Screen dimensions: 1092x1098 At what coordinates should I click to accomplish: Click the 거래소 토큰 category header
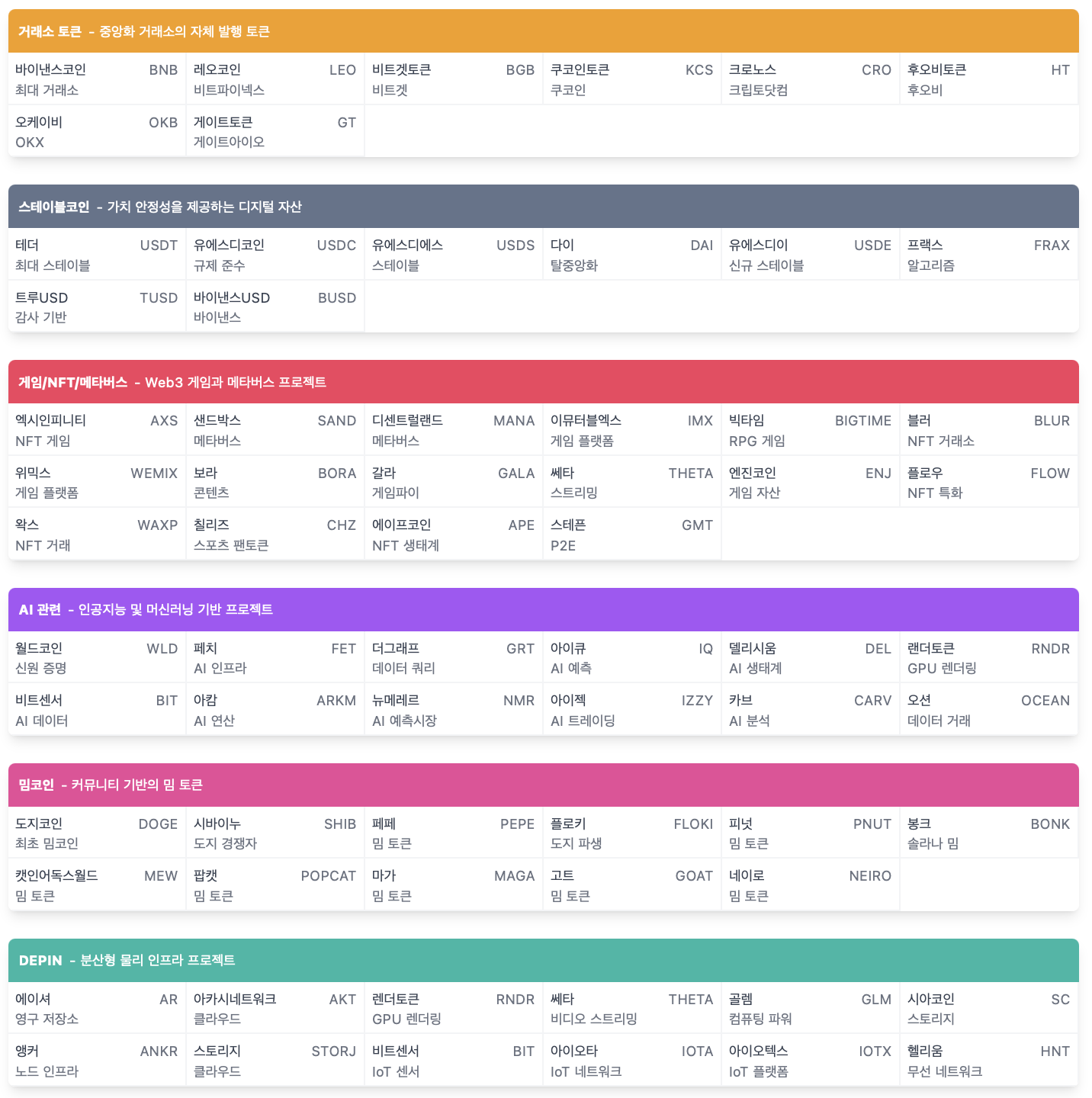[x=544, y=31]
